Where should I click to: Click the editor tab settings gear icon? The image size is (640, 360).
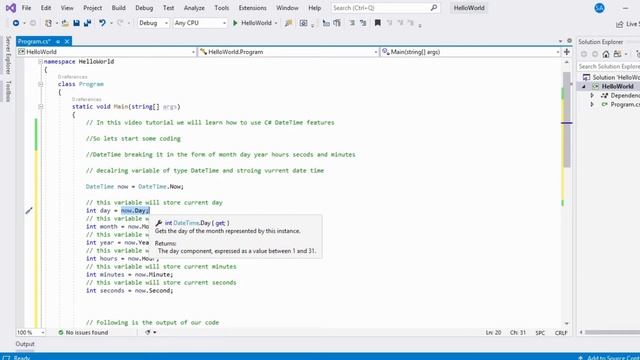point(569,41)
